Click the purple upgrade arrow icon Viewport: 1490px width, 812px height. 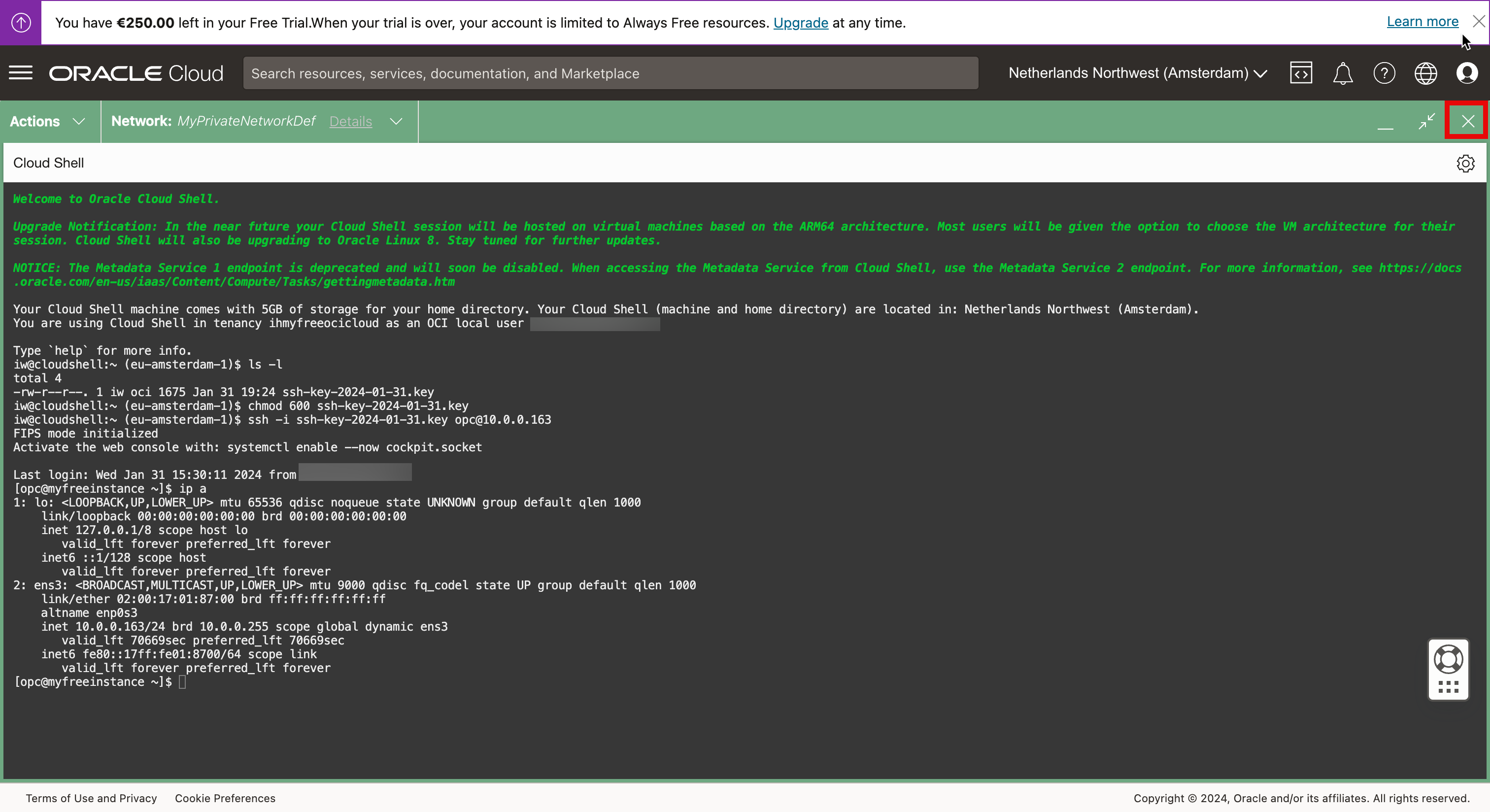pyautogui.click(x=21, y=23)
